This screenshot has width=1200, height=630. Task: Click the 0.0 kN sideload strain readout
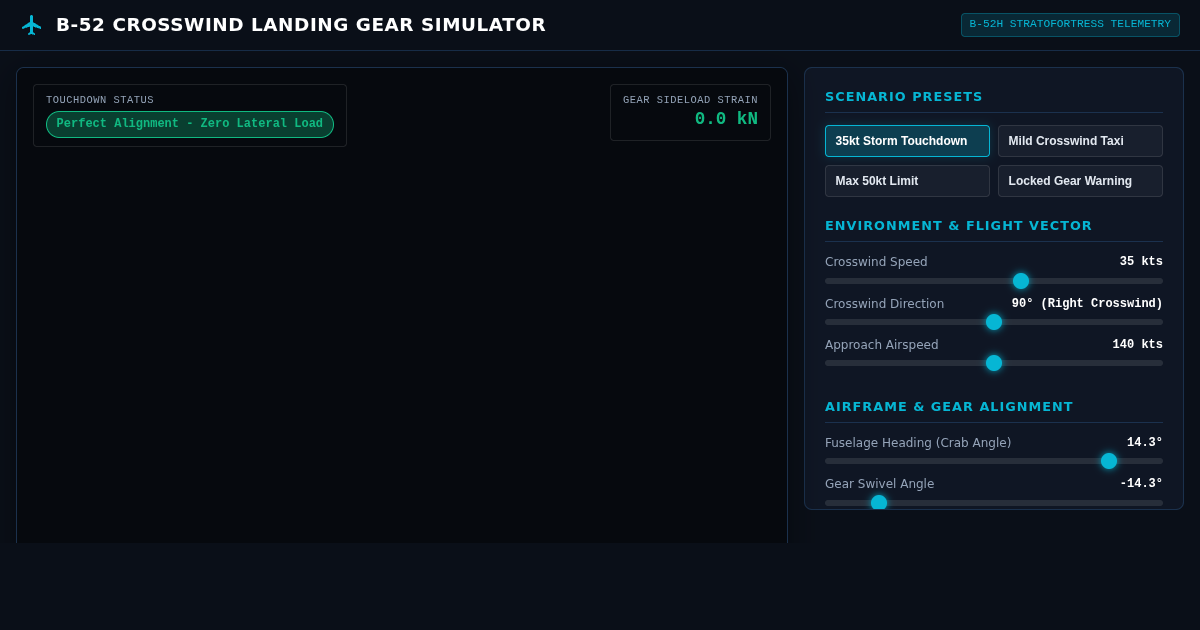pyautogui.click(x=726, y=119)
